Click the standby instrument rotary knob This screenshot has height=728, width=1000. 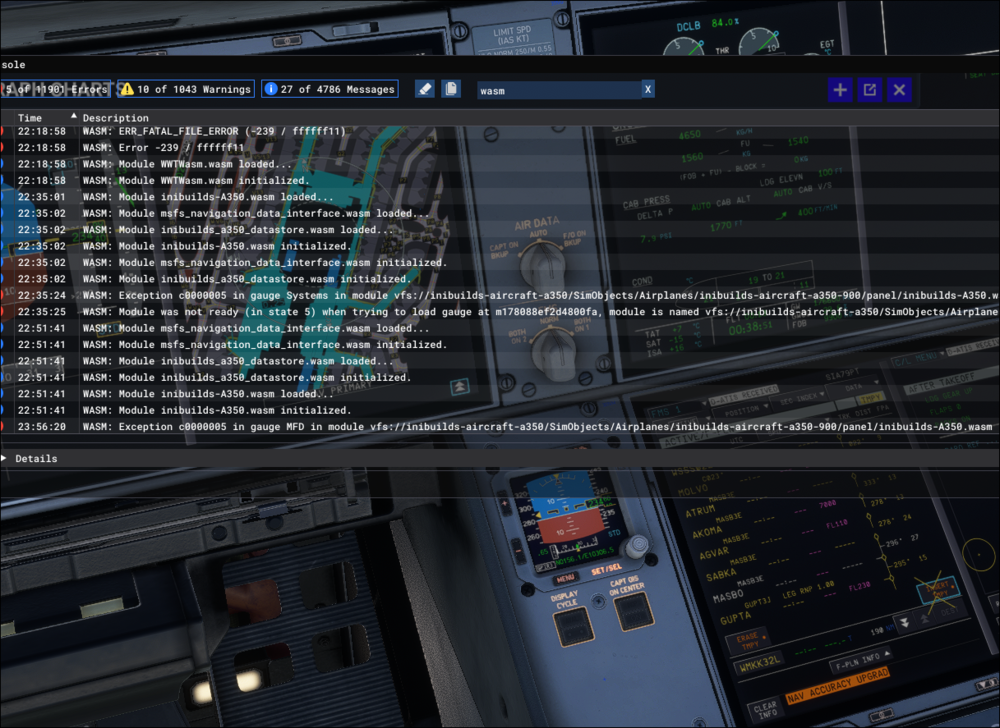tap(634, 546)
